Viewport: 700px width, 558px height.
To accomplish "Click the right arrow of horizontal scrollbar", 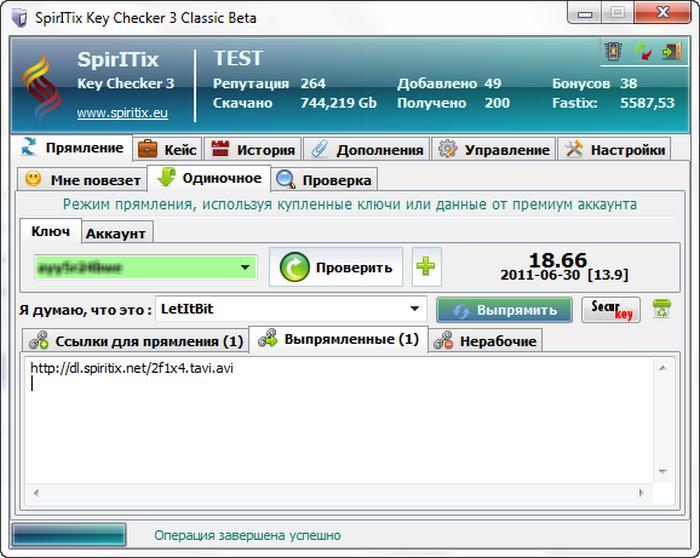I will tap(642, 493).
